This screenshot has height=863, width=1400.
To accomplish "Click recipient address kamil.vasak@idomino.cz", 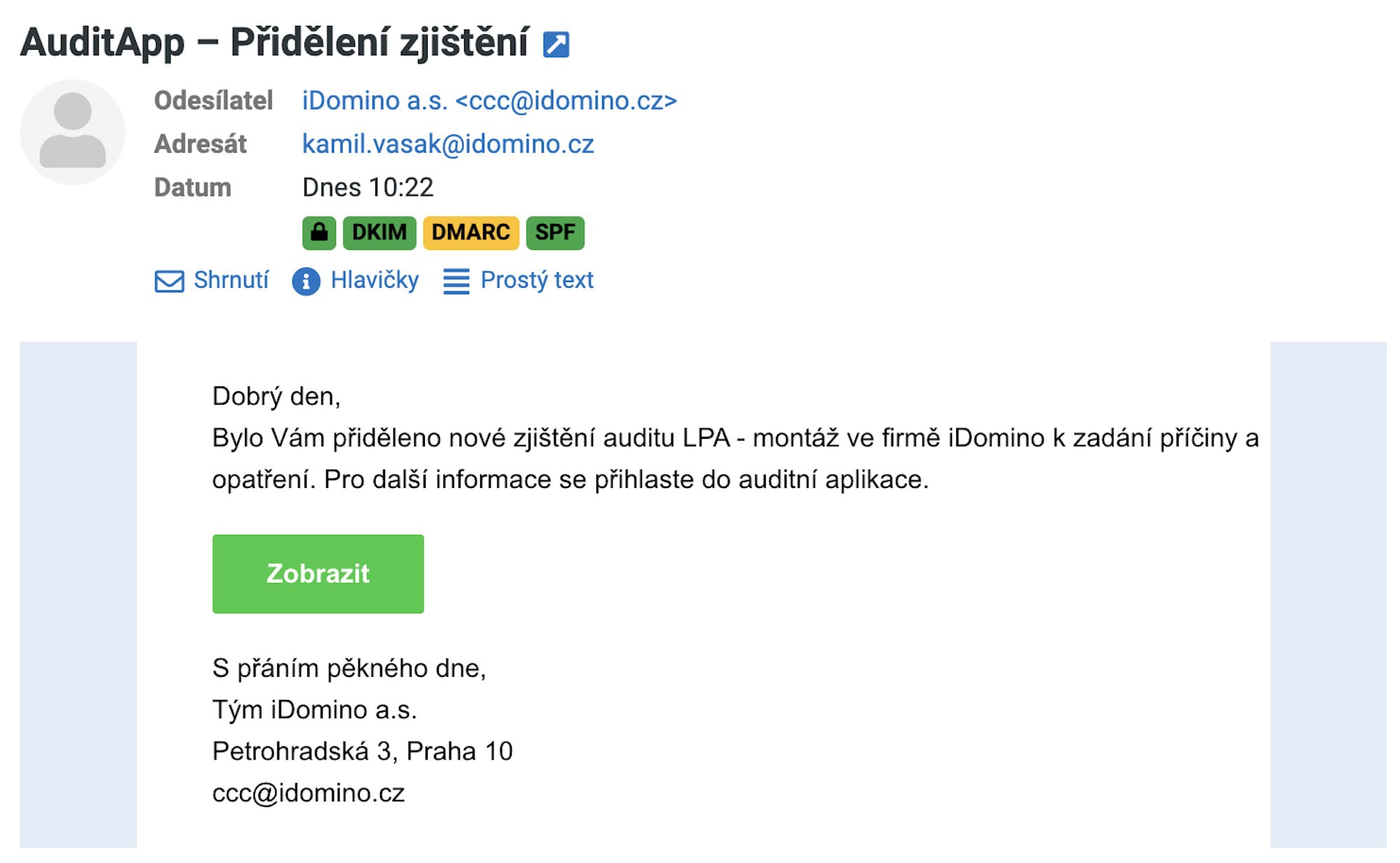I will click(448, 144).
